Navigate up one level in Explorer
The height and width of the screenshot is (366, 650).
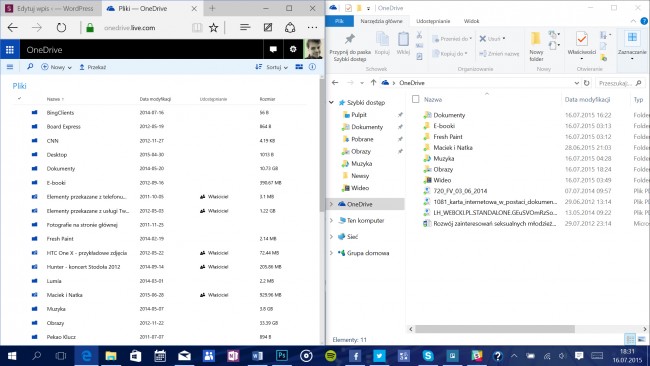tap(373, 83)
